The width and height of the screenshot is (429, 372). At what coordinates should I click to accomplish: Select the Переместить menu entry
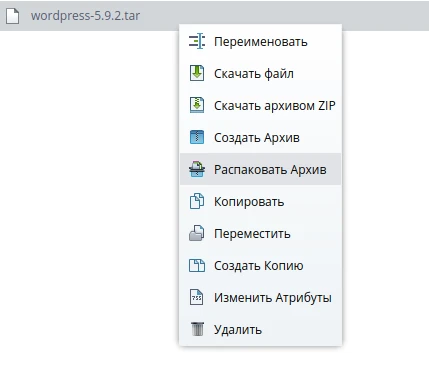click(x=260, y=233)
